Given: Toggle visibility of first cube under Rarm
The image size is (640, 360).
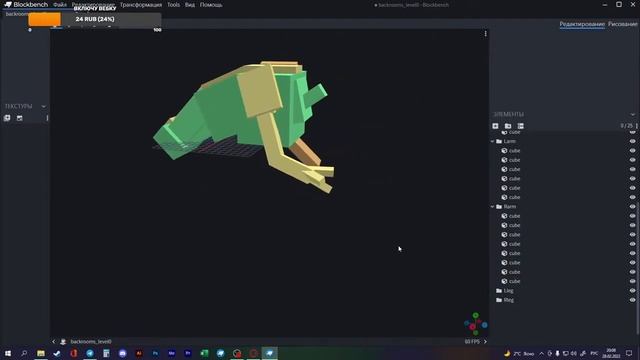Looking at the screenshot, I should pyautogui.click(x=633, y=216).
